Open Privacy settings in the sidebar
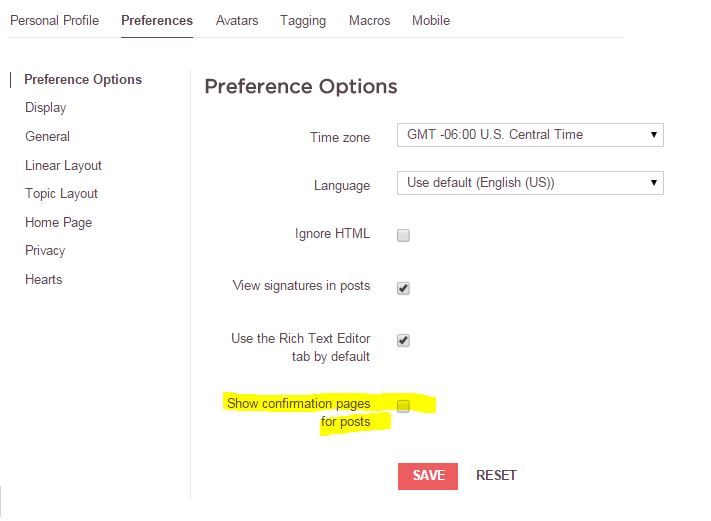Viewport: 711px width, 521px height. [x=45, y=250]
